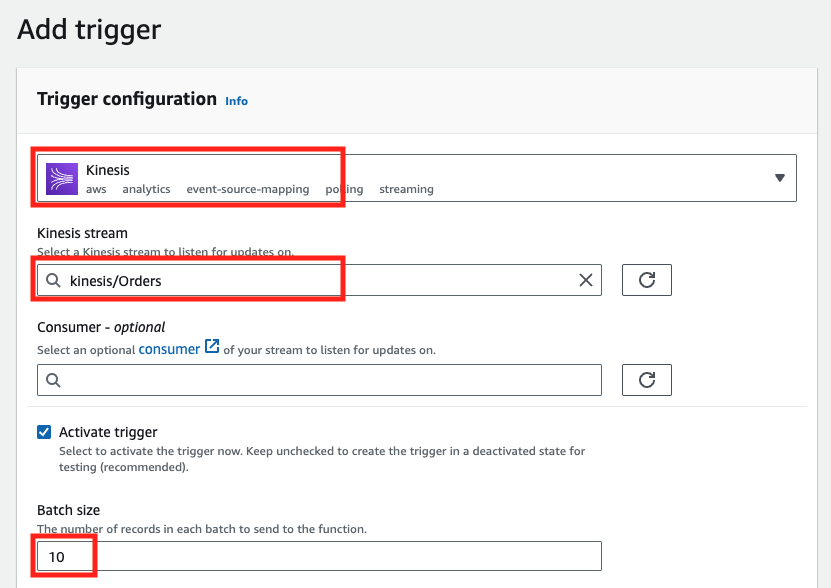Click the "Consumer - optional" label
This screenshot has height=588, width=831.
coord(101,327)
